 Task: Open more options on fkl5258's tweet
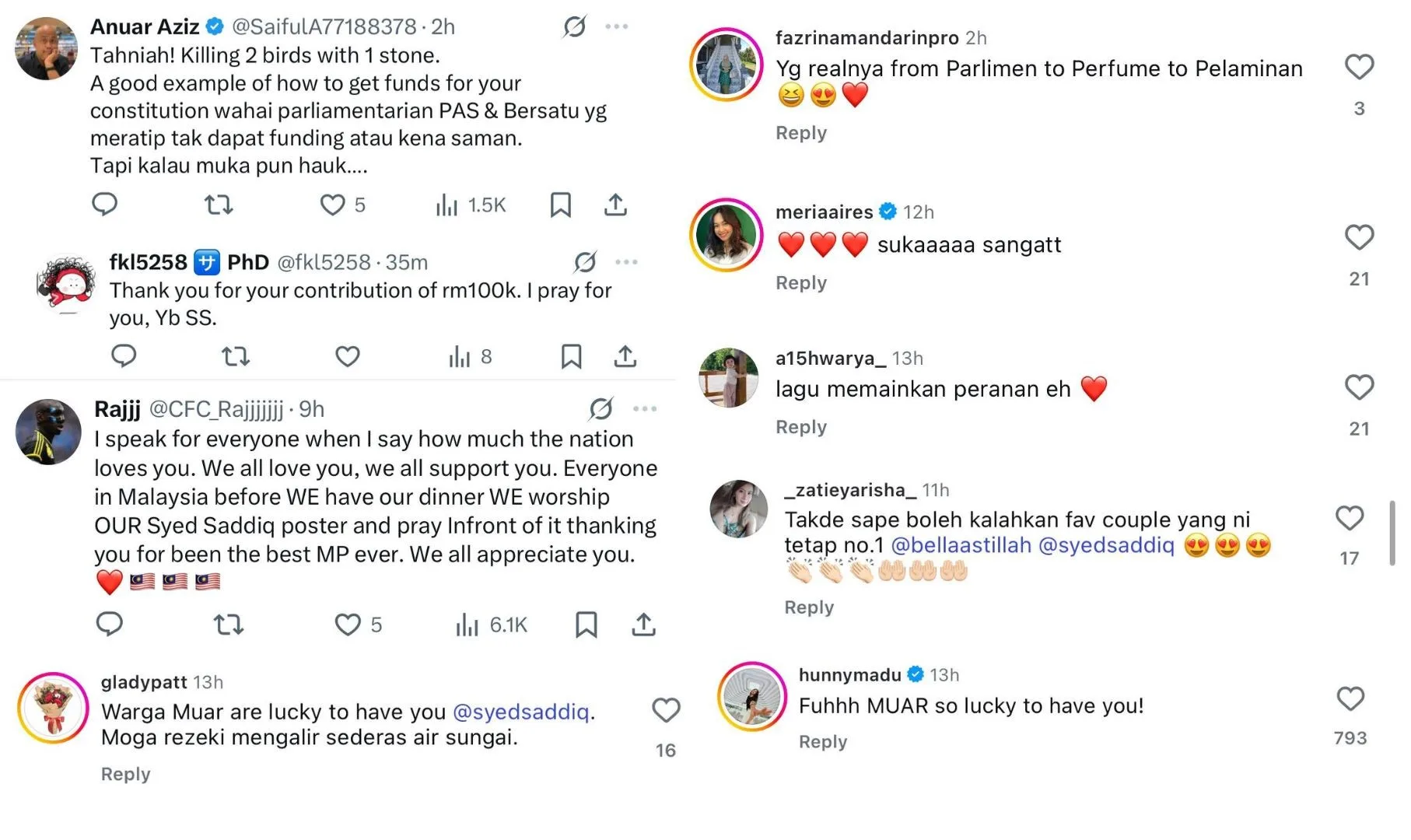626,262
